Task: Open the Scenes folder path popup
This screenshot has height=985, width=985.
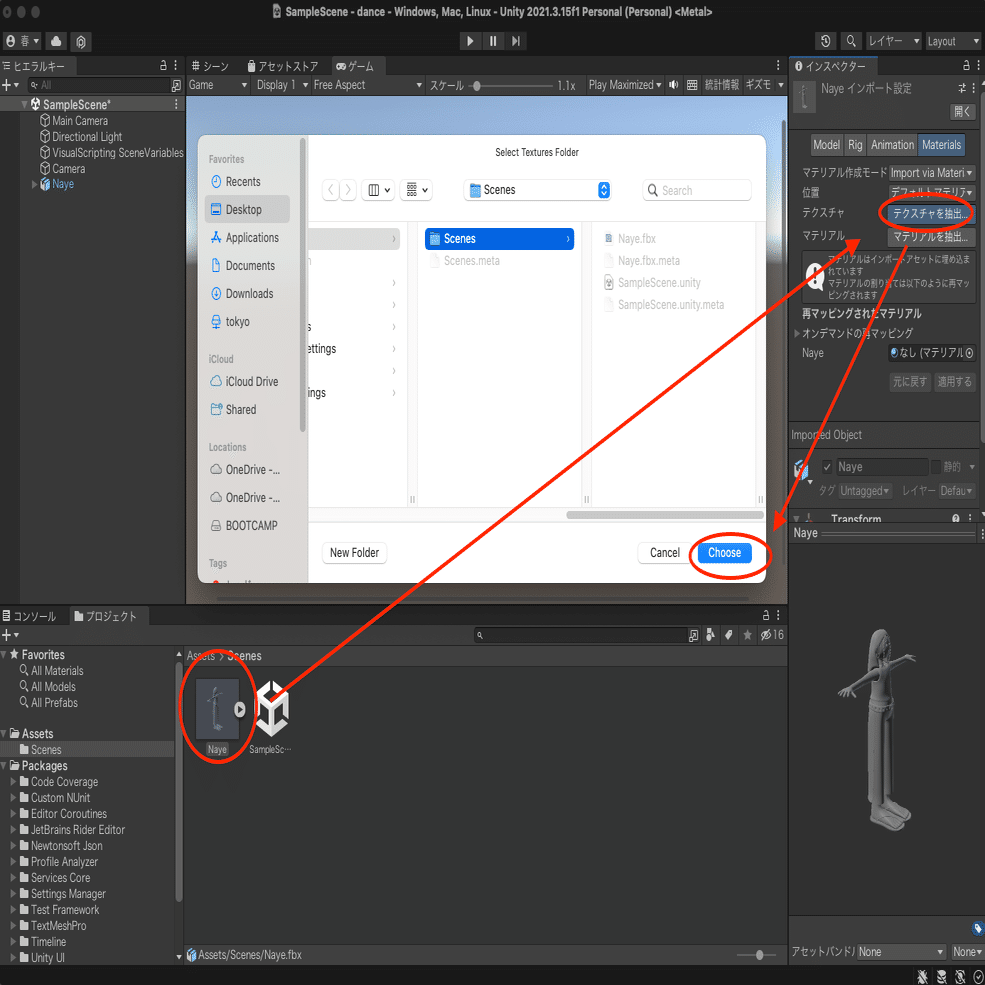Action: tap(537, 190)
